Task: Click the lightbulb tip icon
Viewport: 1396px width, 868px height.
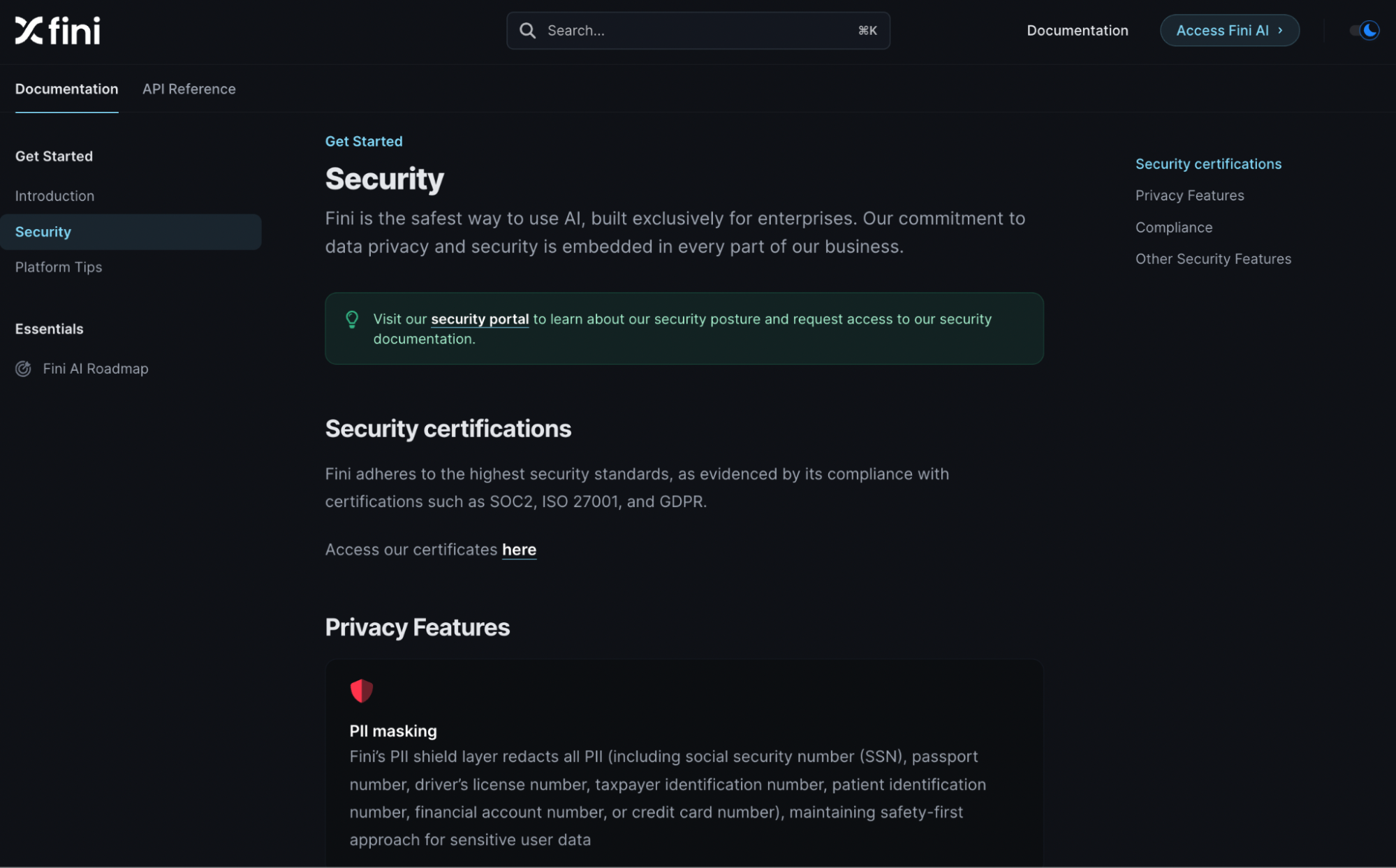Action: coord(352,319)
